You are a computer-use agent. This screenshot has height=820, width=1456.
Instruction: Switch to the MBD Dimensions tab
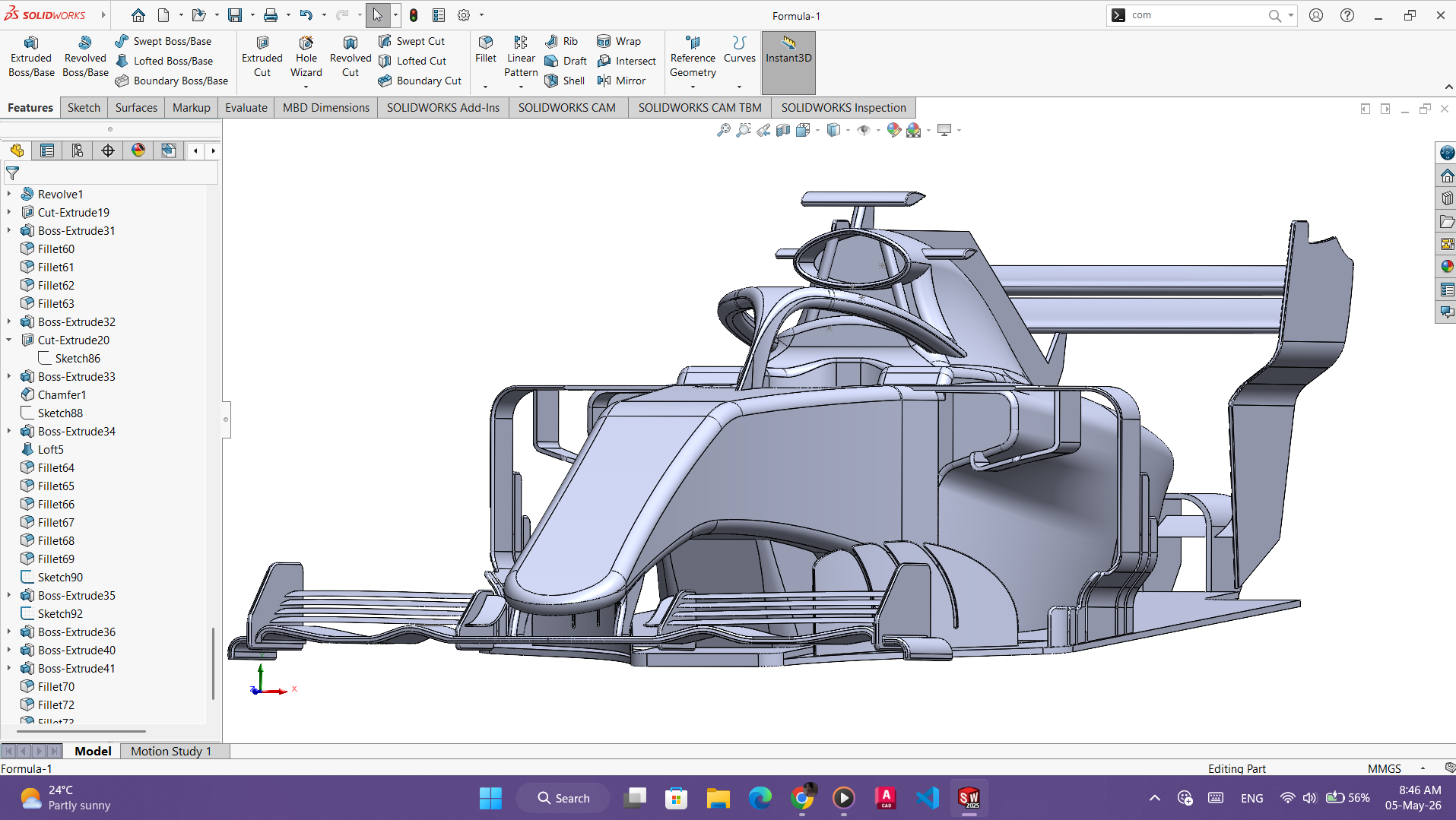click(326, 107)
